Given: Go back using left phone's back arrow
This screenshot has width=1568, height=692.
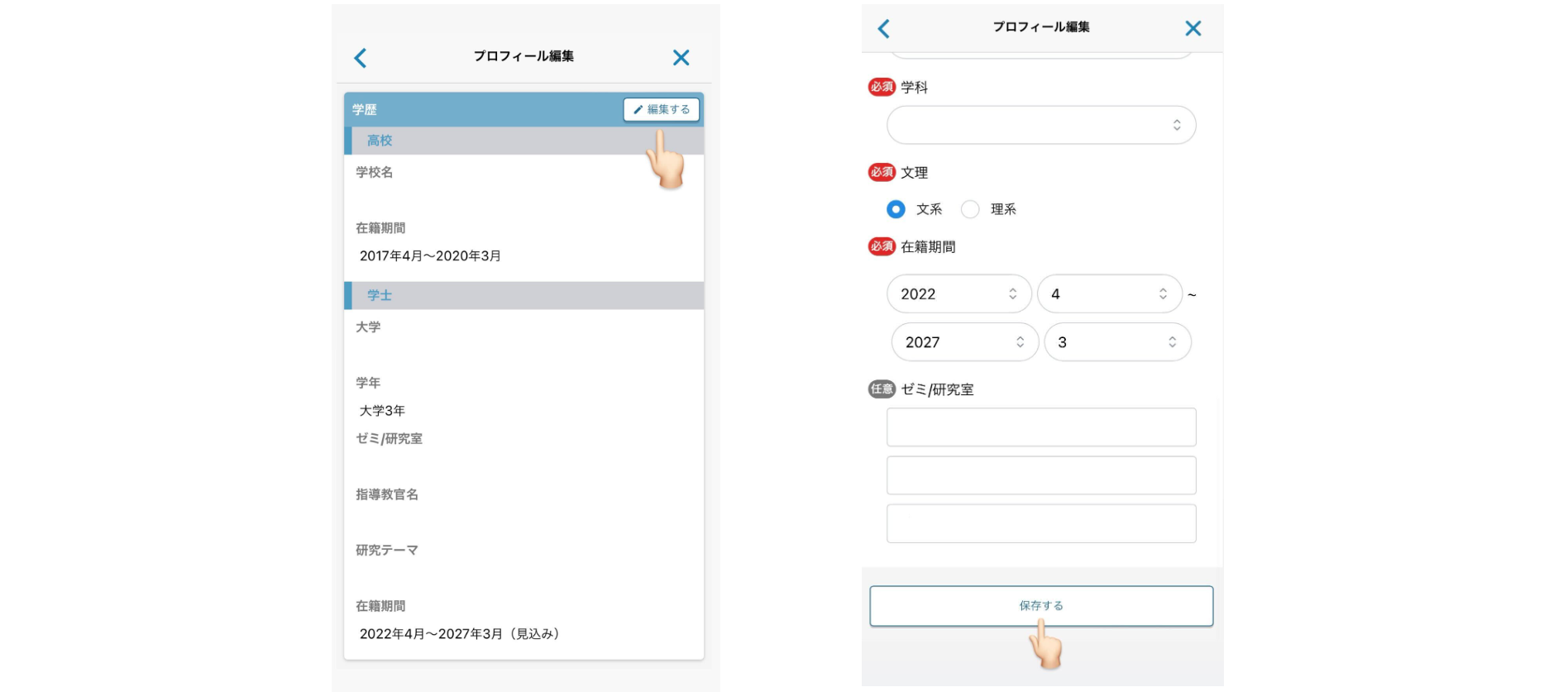Looking at the screenshot, I should 361,58.
